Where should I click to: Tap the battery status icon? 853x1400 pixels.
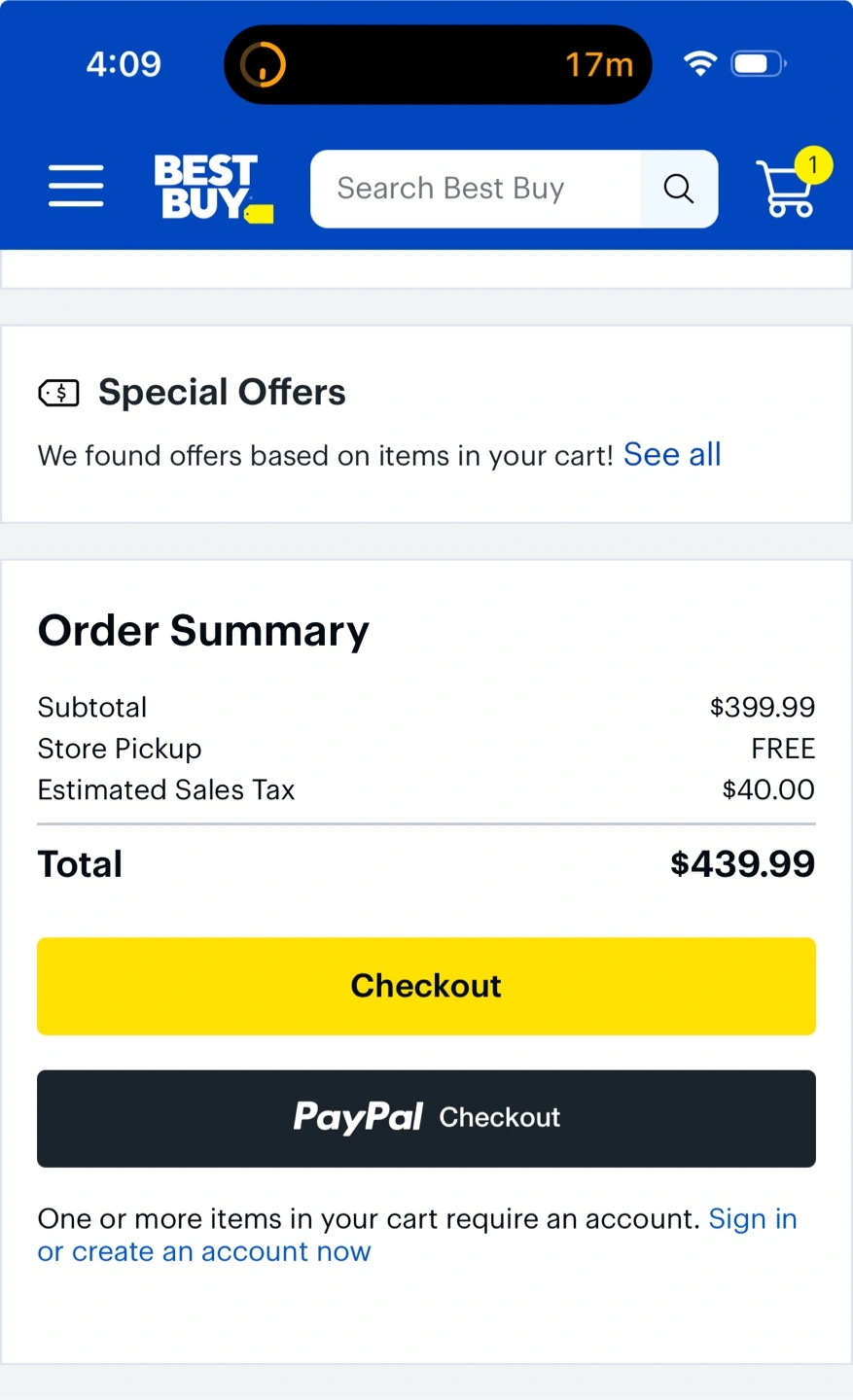pos(759,64)
